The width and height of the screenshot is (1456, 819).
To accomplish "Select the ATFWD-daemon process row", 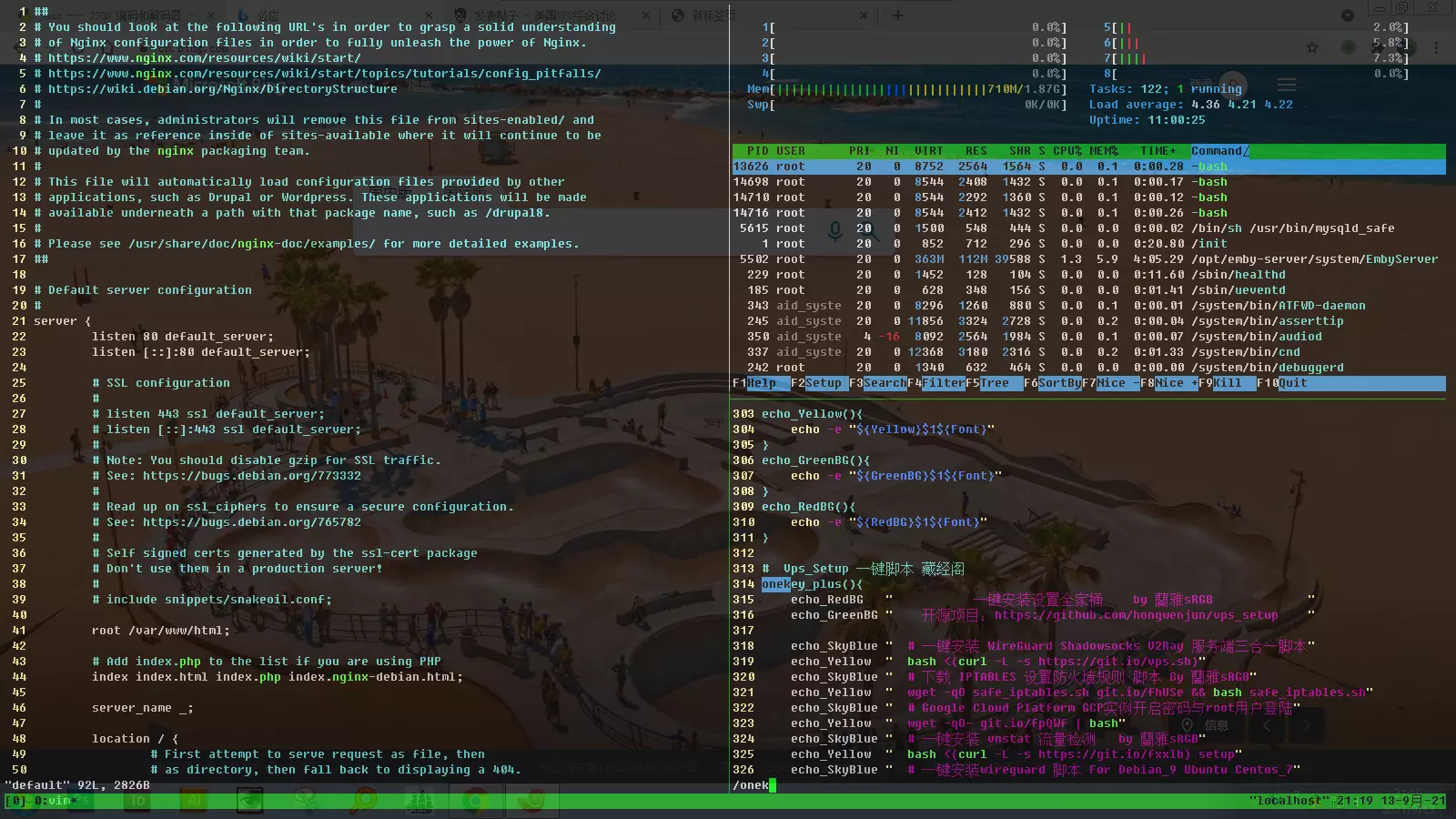I will coord(1089,306).
